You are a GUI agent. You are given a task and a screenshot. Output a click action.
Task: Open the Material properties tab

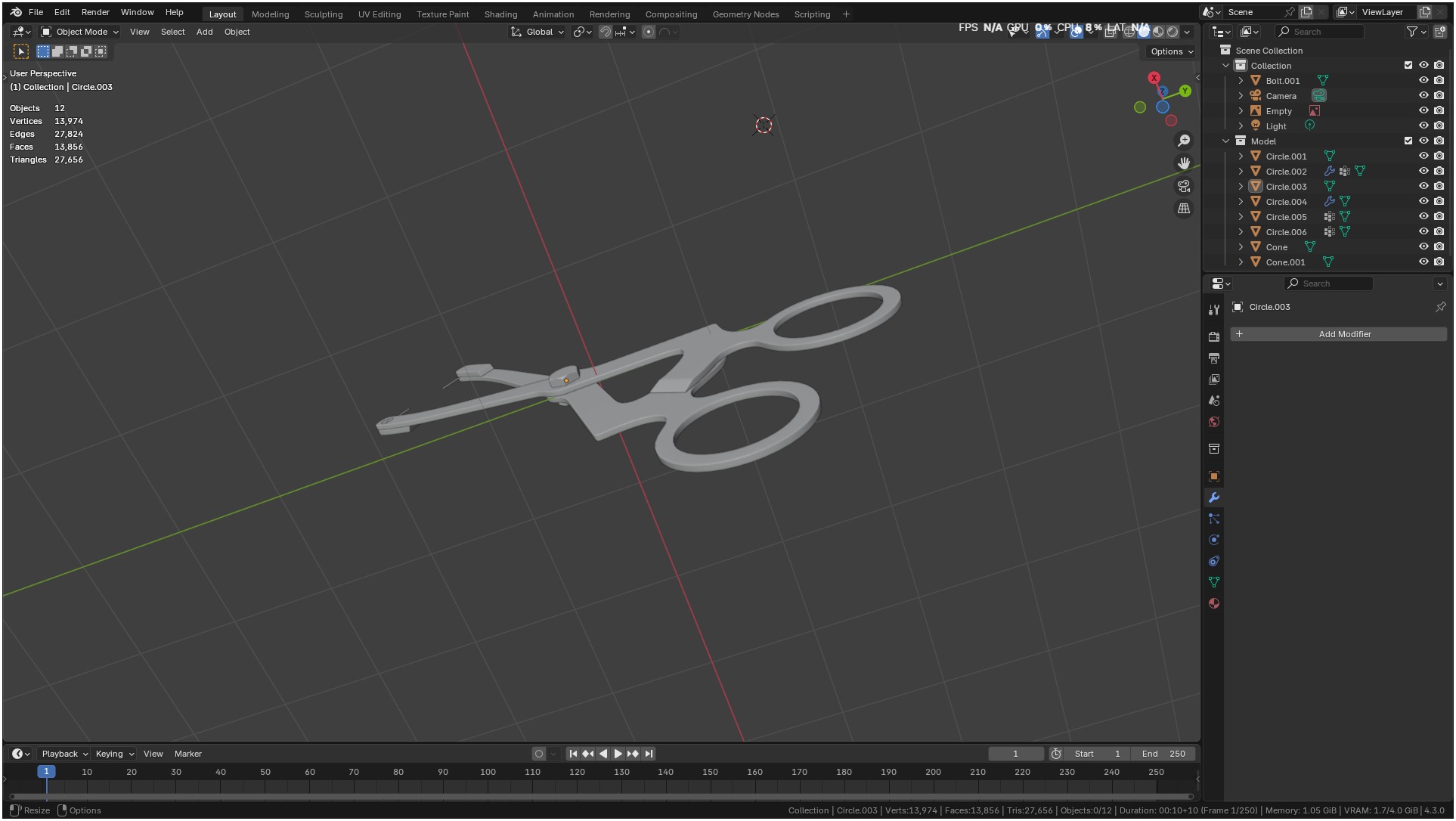coord(1214,604)
